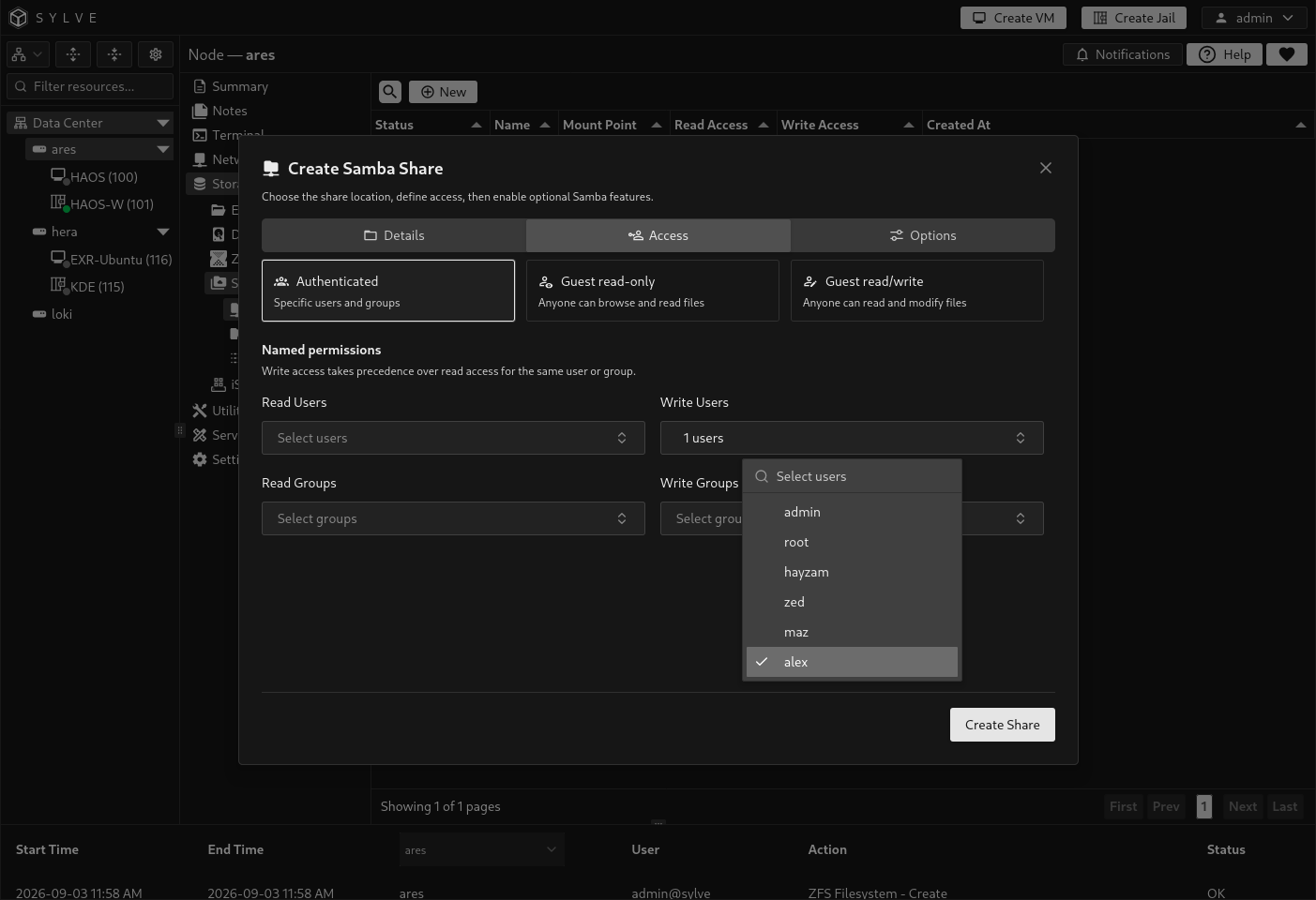Open the Write Users dropdown

click(852, 438)
